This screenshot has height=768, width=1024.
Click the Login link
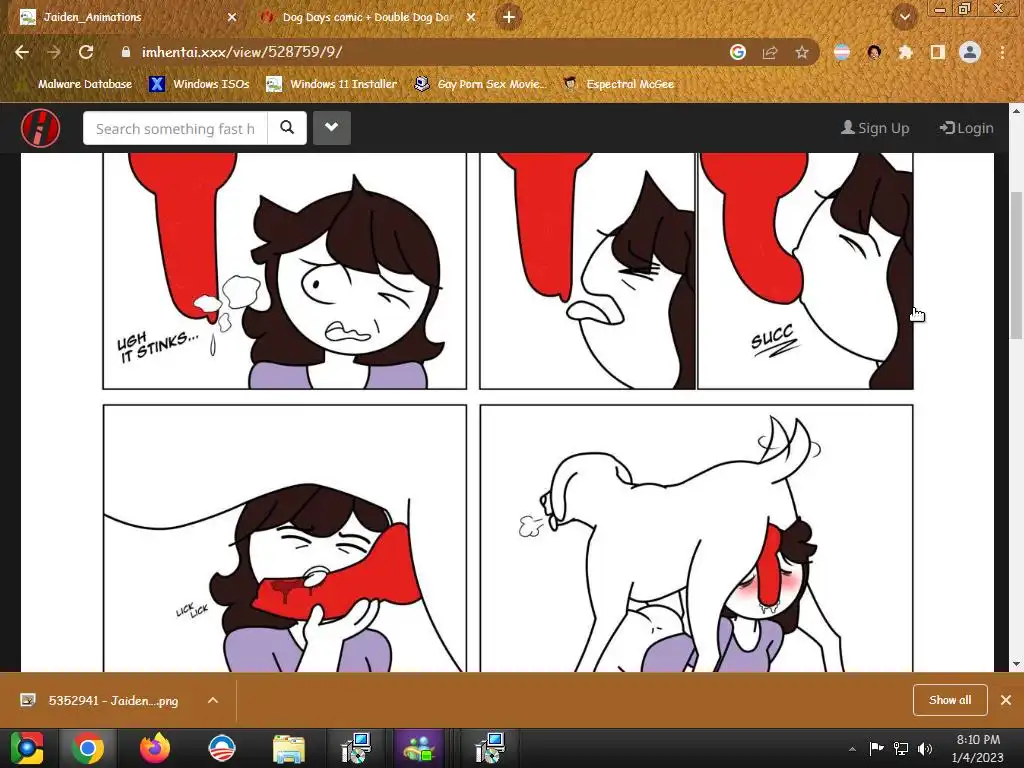(967, 128)
